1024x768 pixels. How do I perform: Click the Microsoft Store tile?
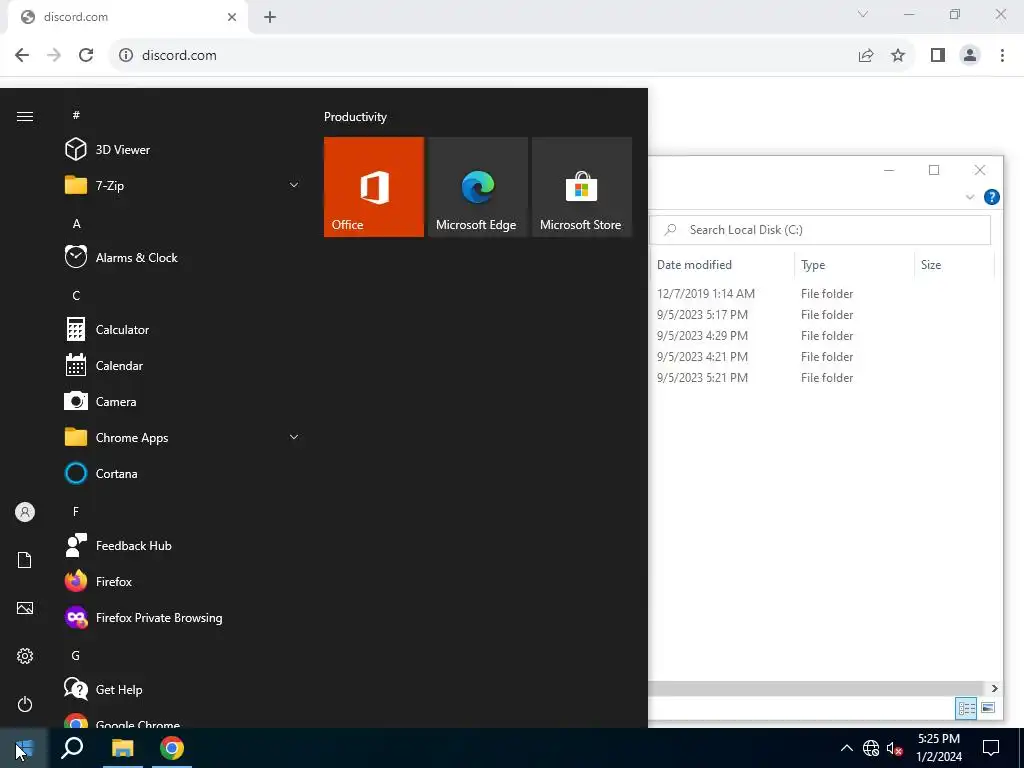click(x=582, y=187)
